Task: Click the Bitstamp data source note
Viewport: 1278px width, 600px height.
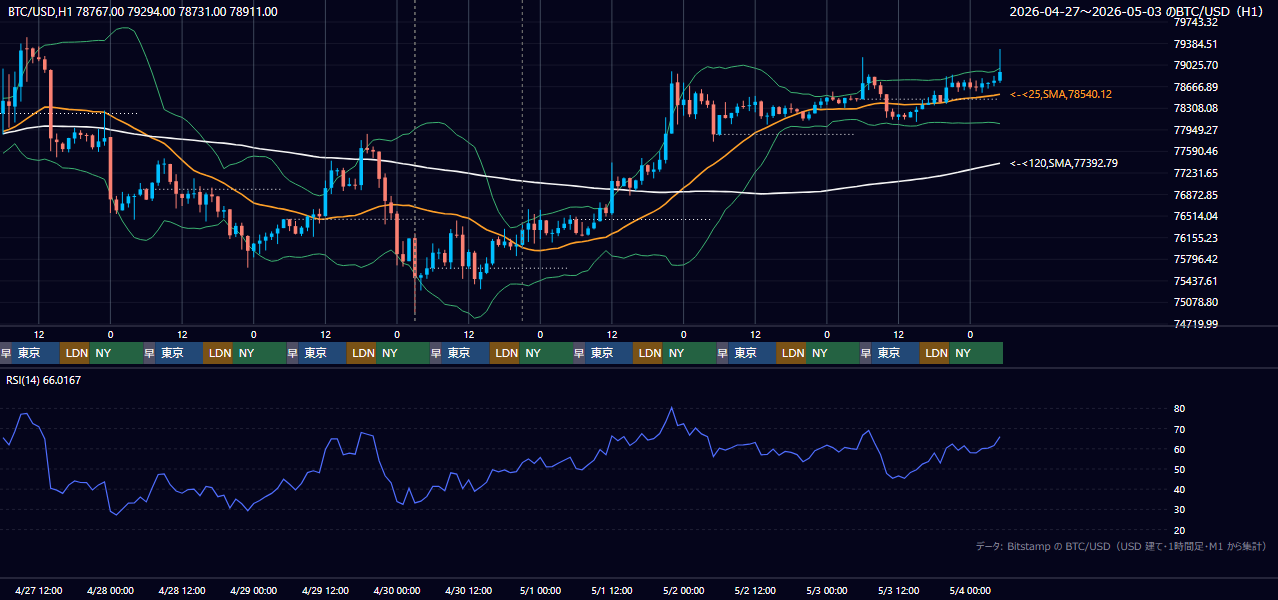Action: 1121,546
